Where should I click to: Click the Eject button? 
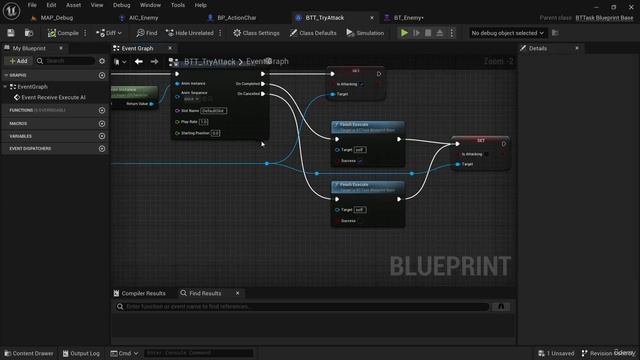click(x=440, y=33)
